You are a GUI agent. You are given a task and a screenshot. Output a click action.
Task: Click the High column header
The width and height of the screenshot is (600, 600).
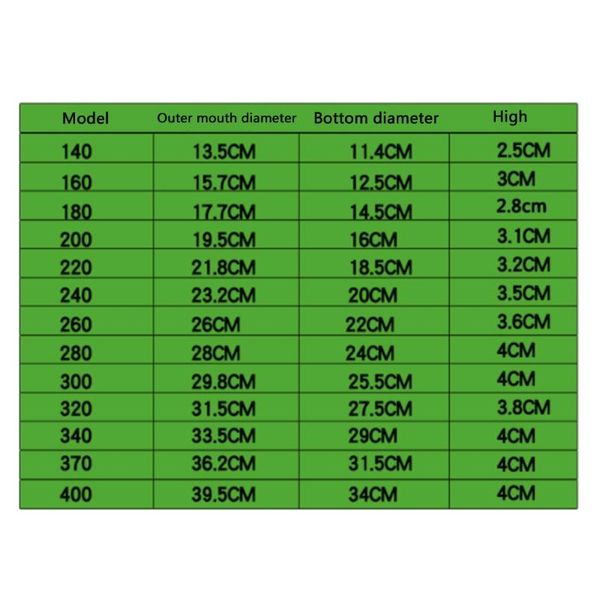tap(509, 117)
